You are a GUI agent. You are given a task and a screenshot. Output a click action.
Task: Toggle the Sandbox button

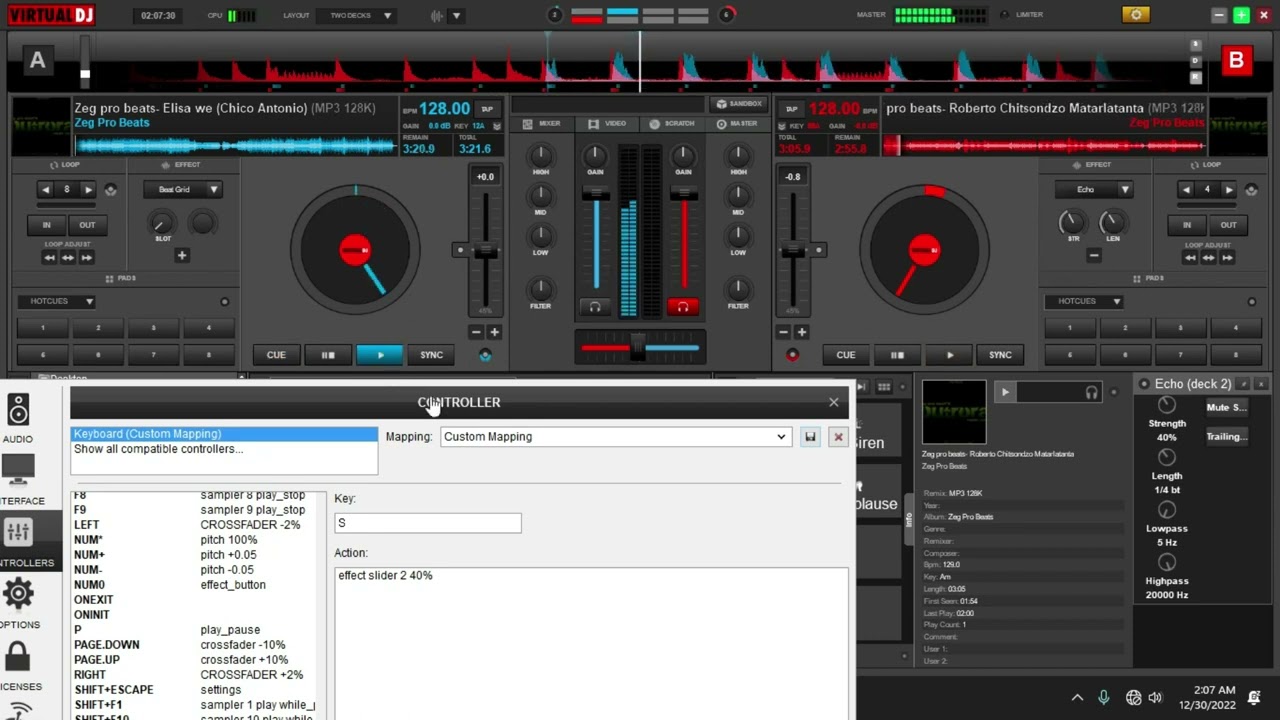click(x=738, y=104)
